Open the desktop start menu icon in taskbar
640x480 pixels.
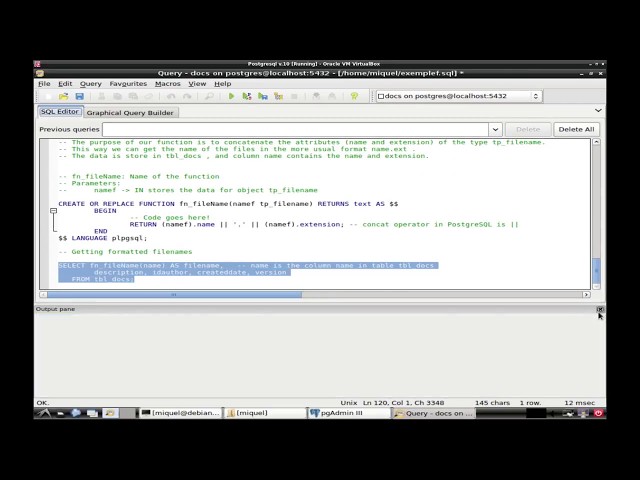pyautogui.click(x=44, y=413)
